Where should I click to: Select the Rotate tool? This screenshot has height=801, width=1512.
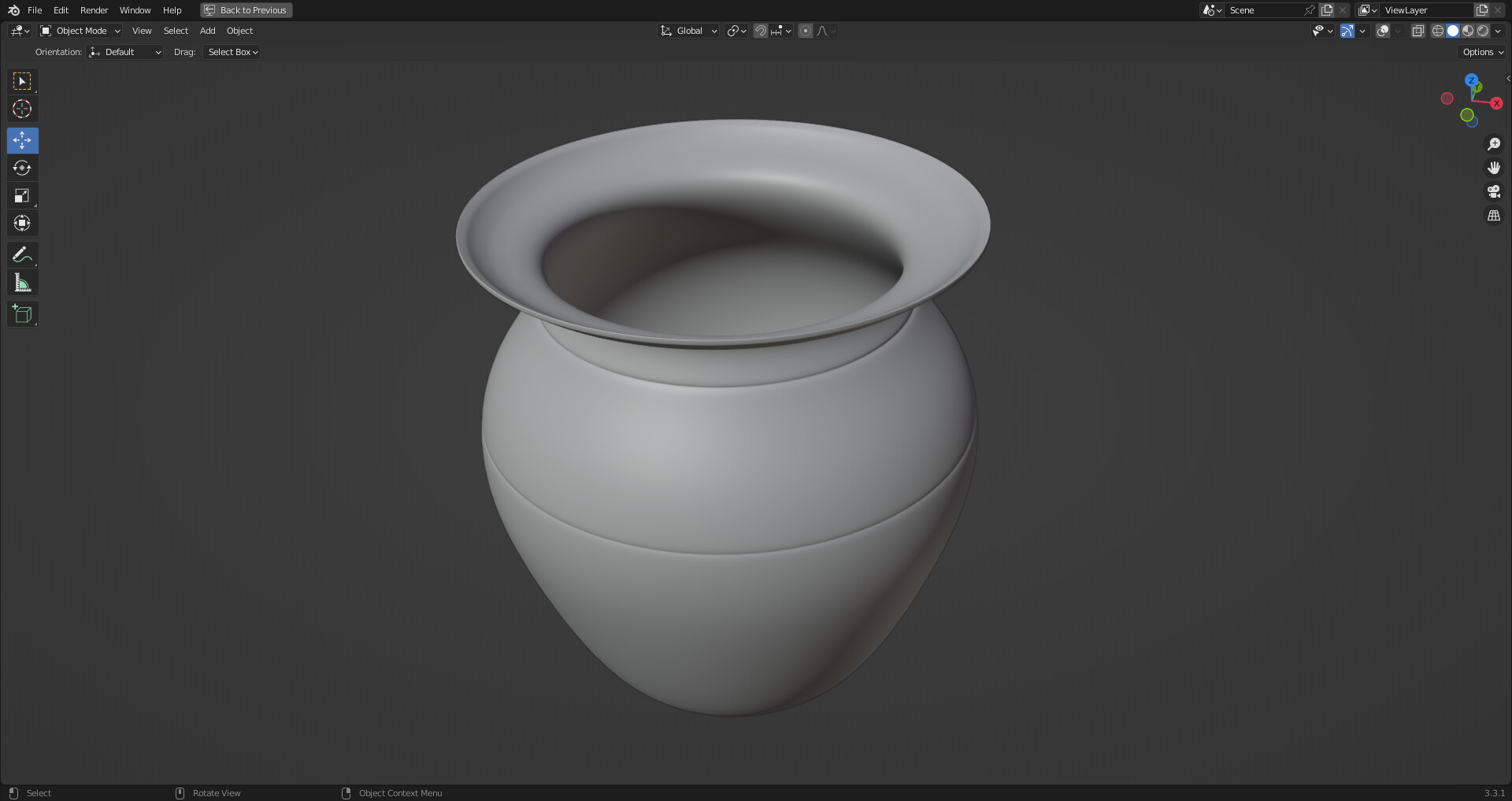[x=22, y=168]
